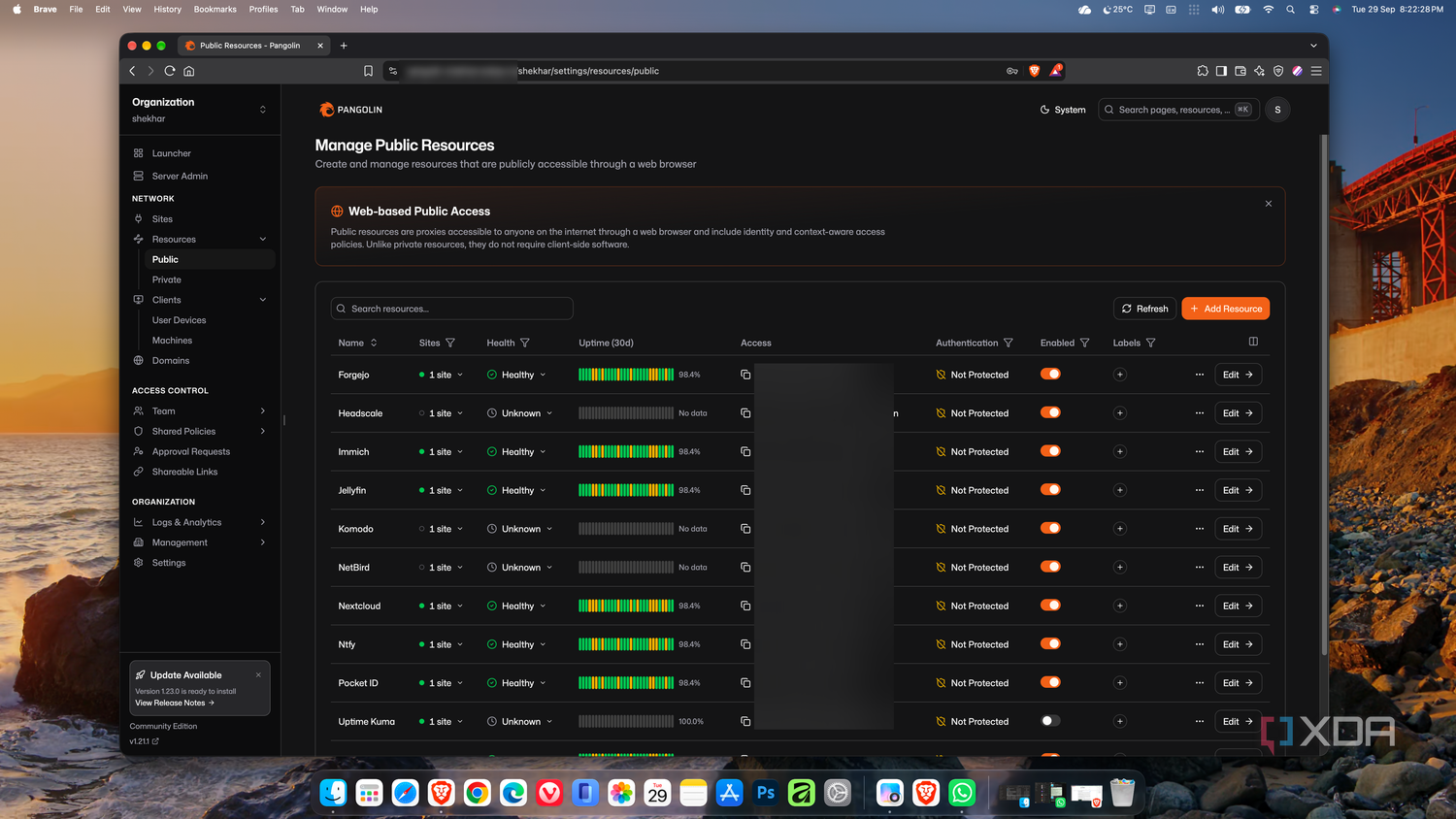
Task: Filter resources by Labels
Action: 1151,343
